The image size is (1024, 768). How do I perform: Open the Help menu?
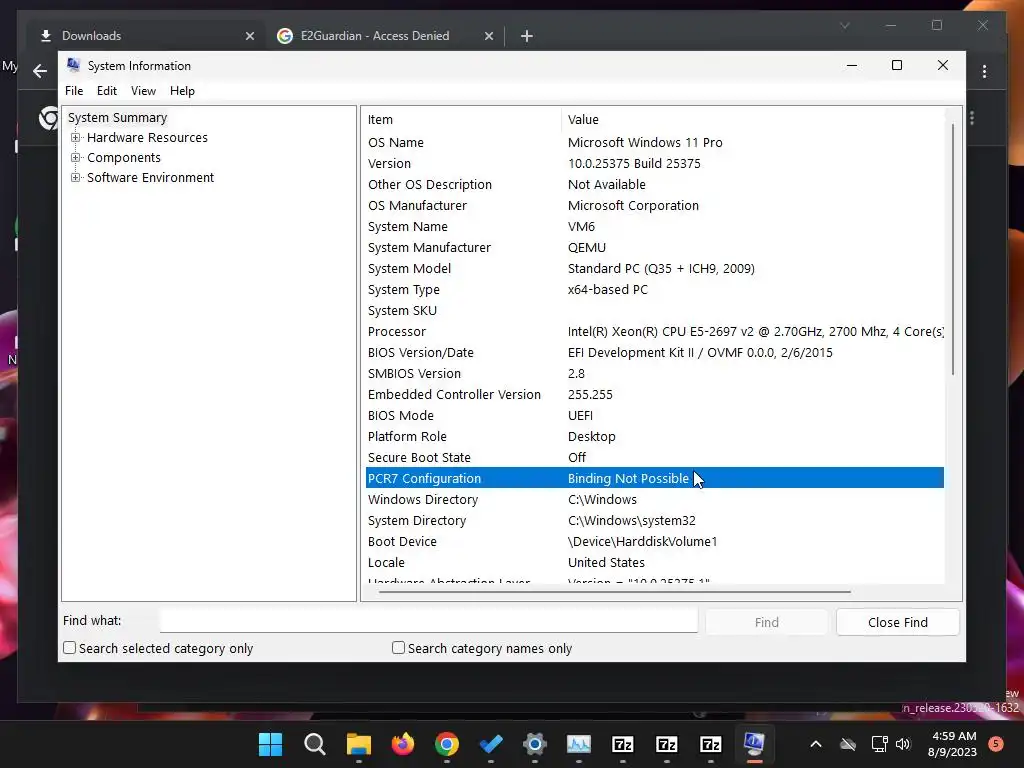pos(182,91)
